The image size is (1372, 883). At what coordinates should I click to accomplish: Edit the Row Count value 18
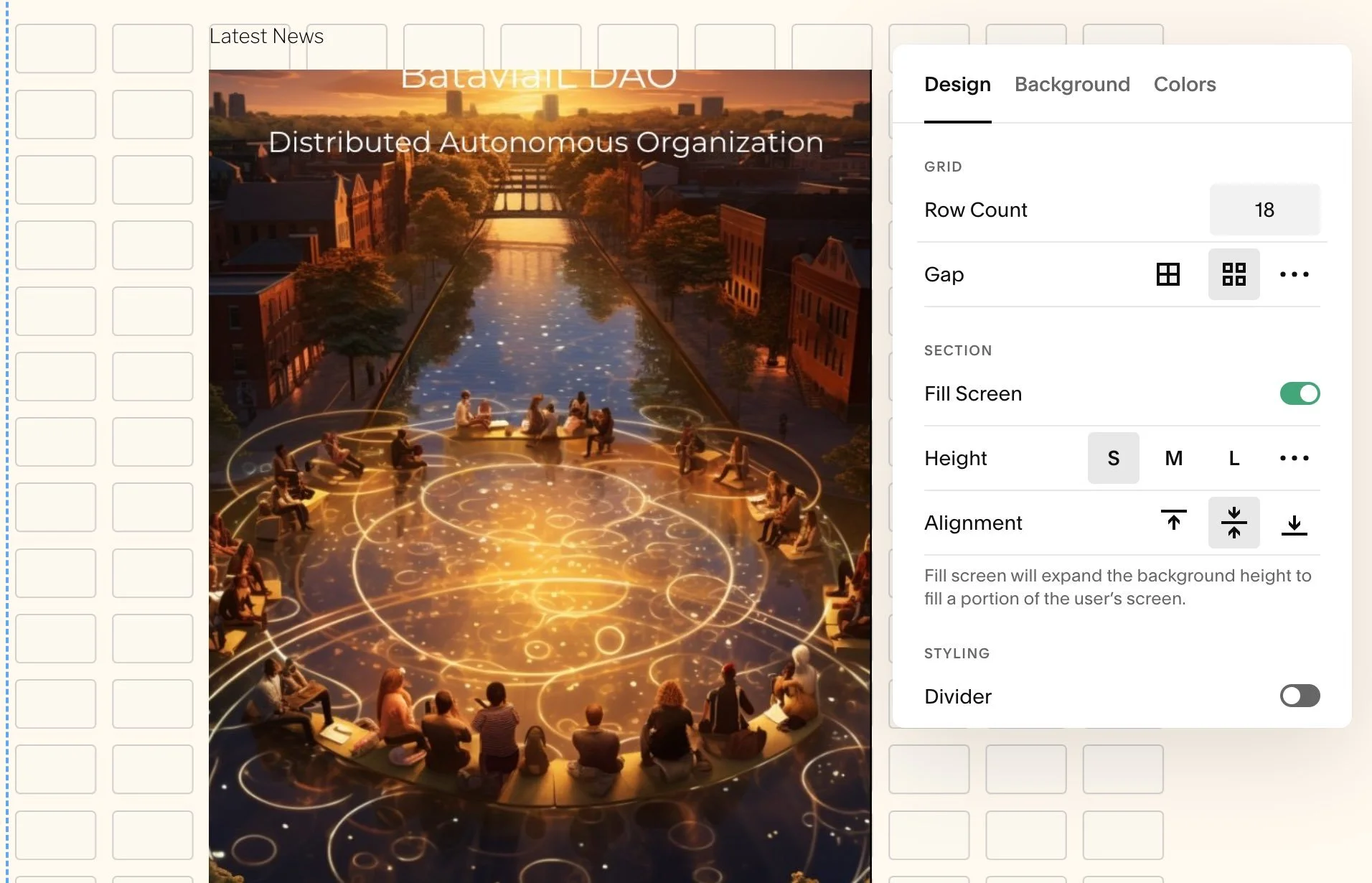click(x=1264, y=210)
